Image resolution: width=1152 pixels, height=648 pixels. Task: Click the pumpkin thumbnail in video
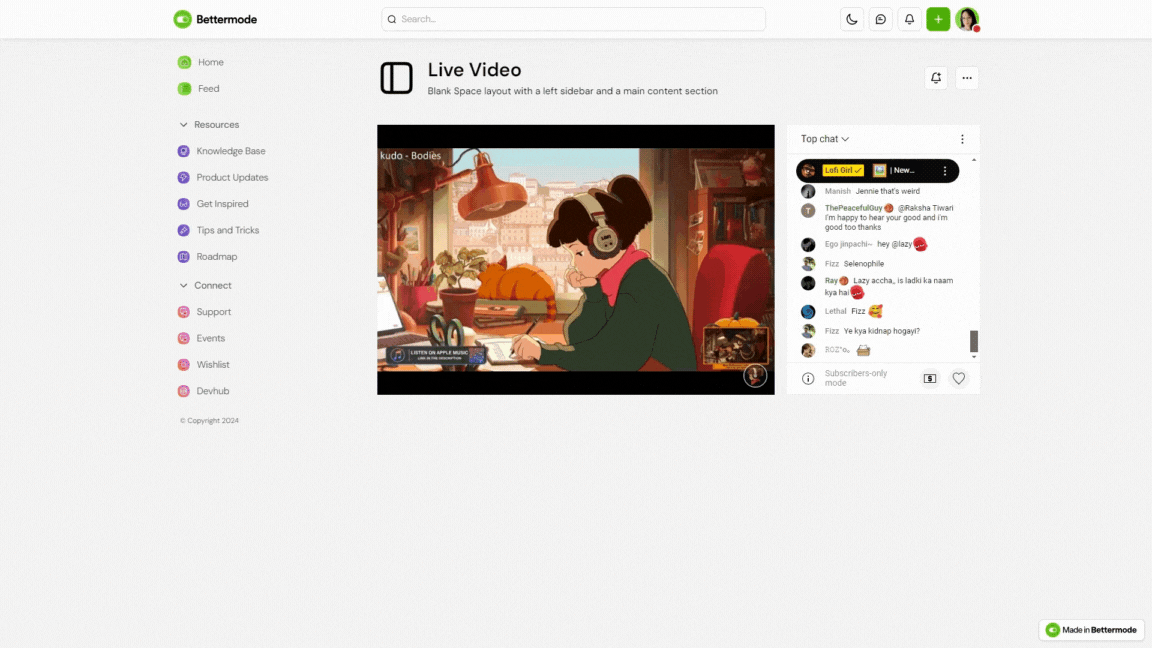pyautogui.click(x=735, y=343)
